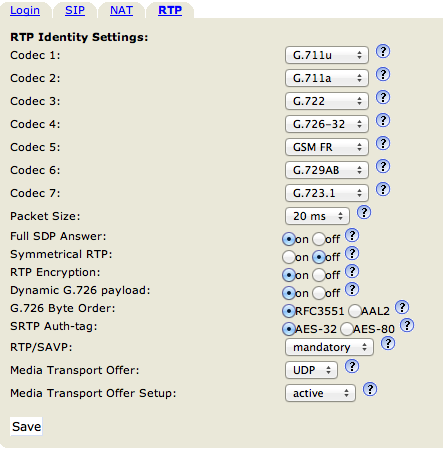The width and height of the screenshot is (443, 449).
Task: Switch to the SIP tab
Action: [x=75, y=10]
